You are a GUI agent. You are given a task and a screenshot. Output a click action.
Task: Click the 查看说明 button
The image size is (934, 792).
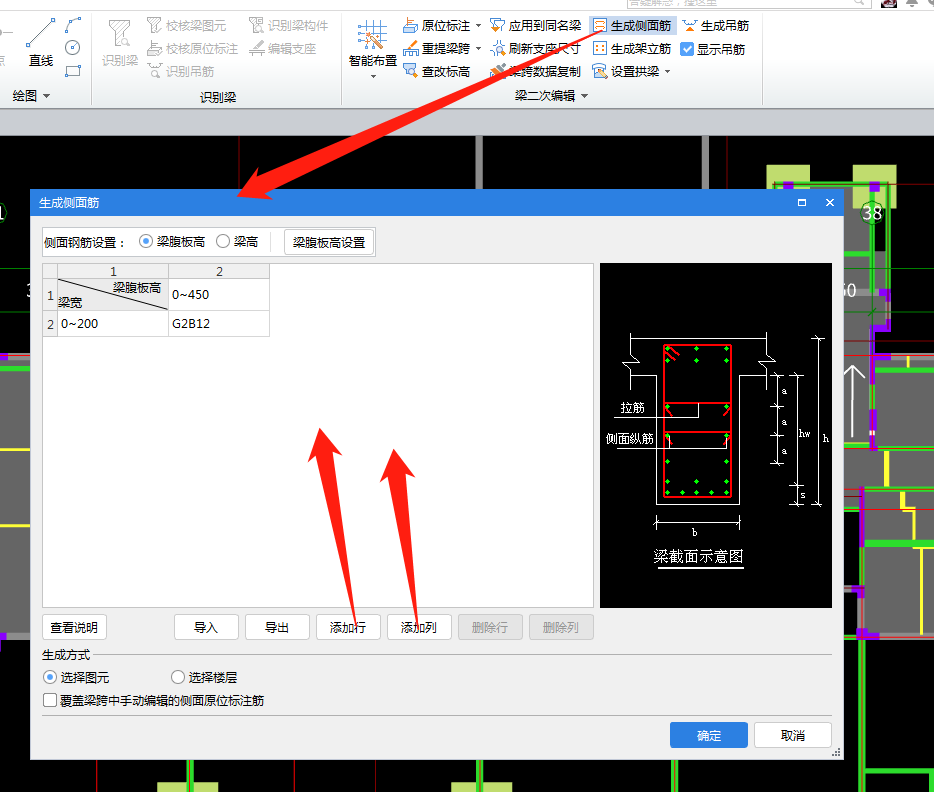74,627
